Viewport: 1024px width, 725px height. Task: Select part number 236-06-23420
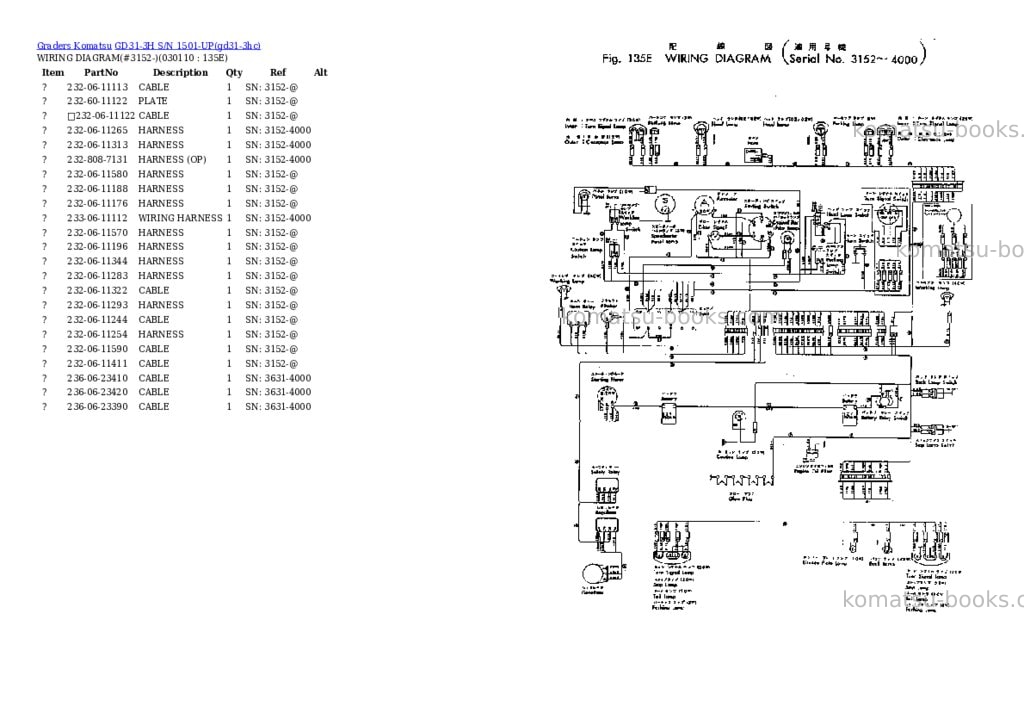(97, 393)
